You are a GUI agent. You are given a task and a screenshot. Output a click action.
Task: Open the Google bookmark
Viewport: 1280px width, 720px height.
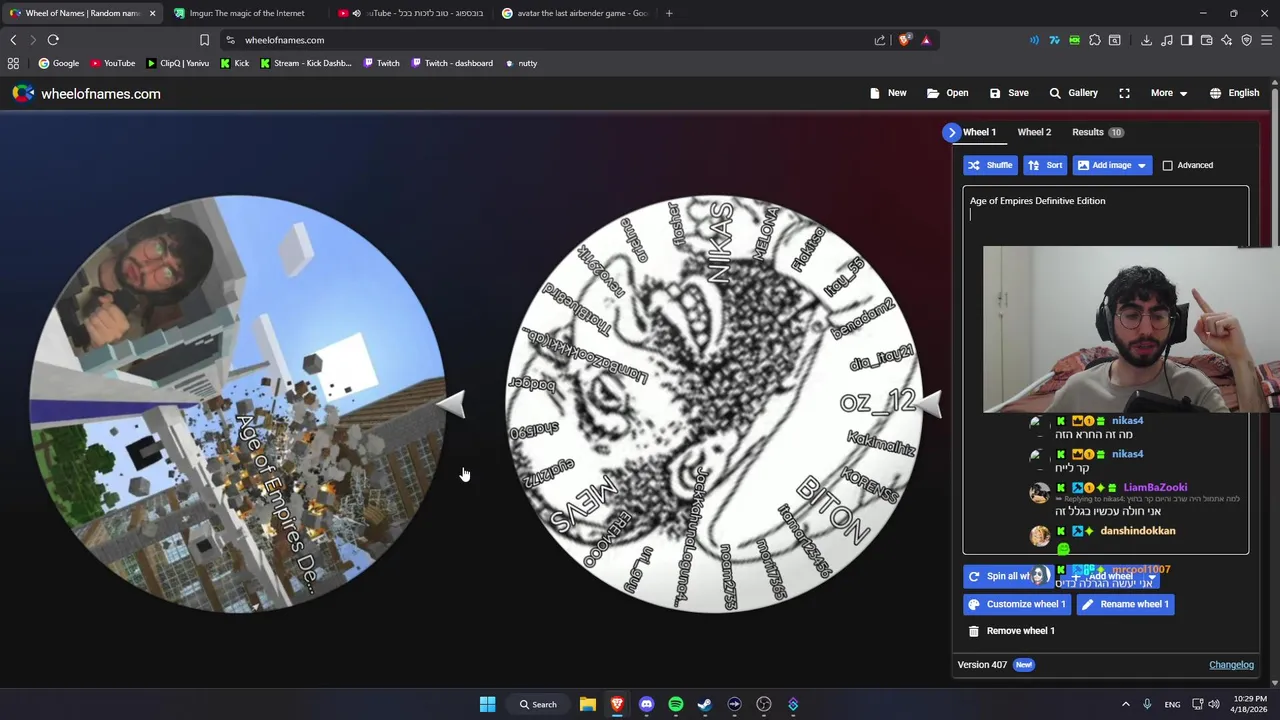point(58,63)
